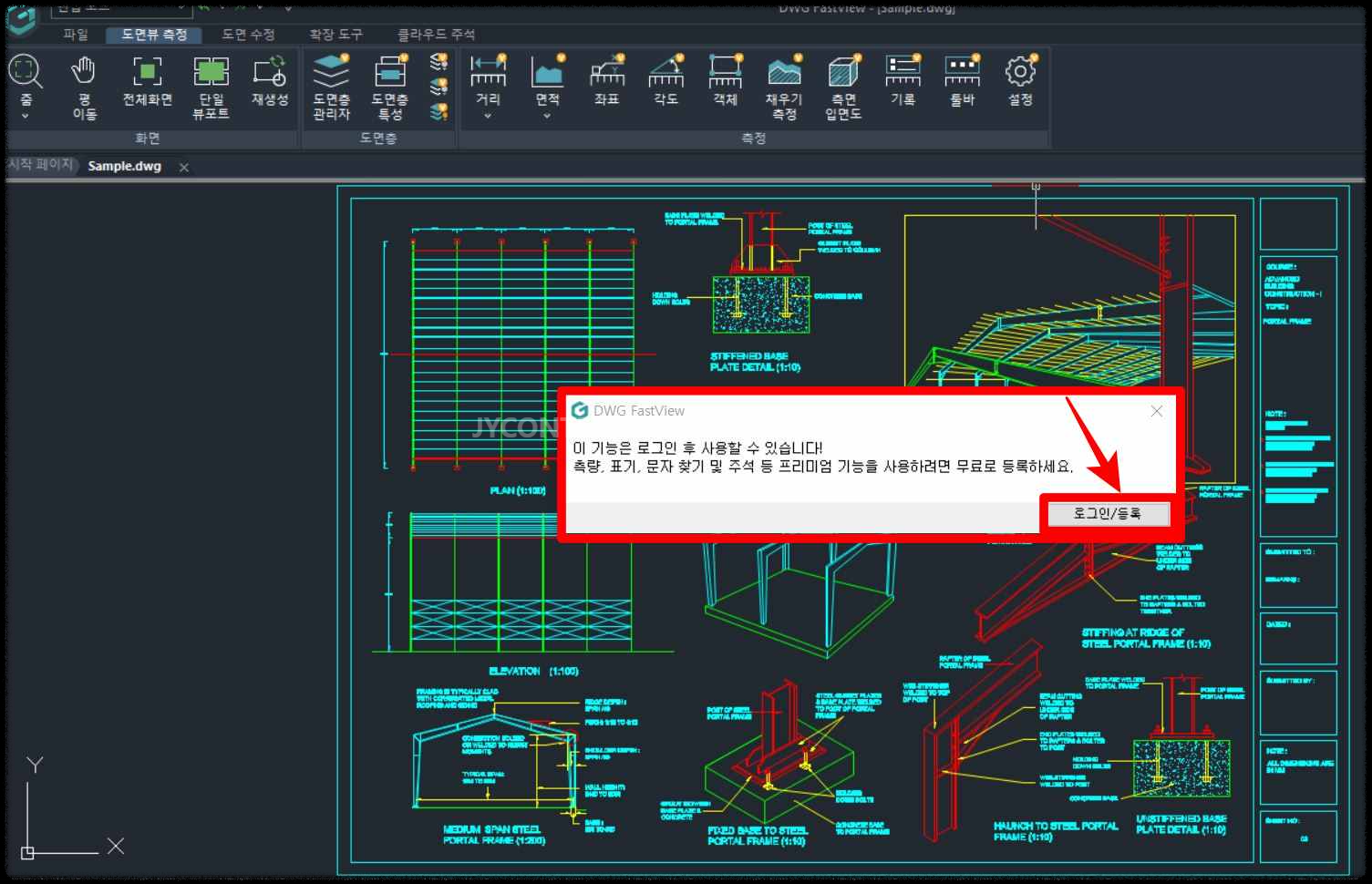This screenshot has width=1372, height=884.
Task: Open the 클라우드 주석 ribbon tab
Action: click(436, 35)
